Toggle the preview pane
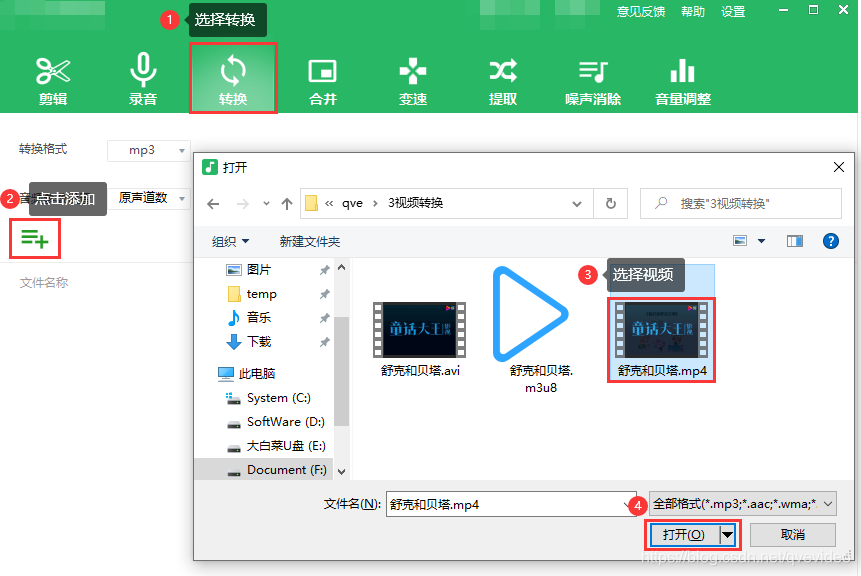This screenshot has width=861, height=576. point(795,241)
